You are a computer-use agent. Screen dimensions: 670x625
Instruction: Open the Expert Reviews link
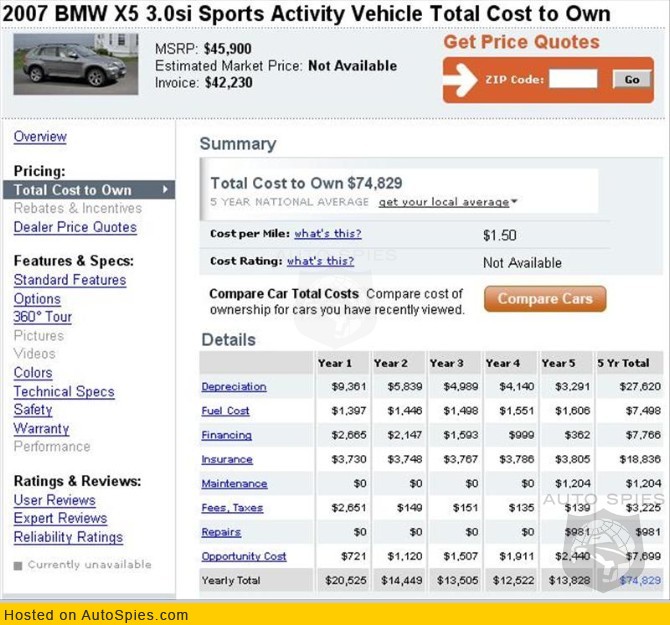coord(60,518)
